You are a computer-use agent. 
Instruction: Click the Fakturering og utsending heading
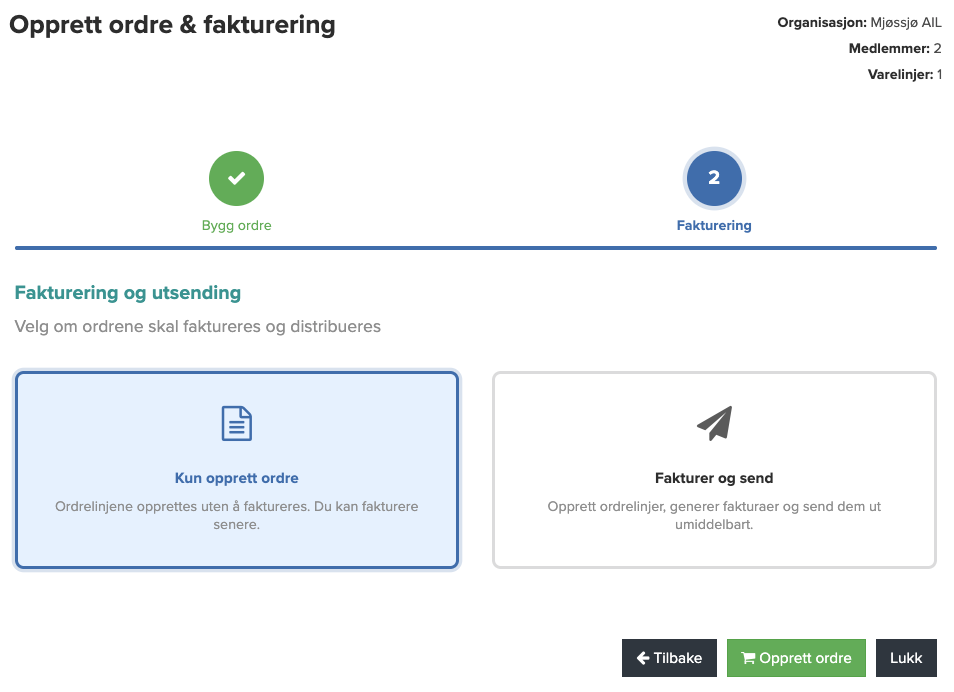(x=128, y=293)
